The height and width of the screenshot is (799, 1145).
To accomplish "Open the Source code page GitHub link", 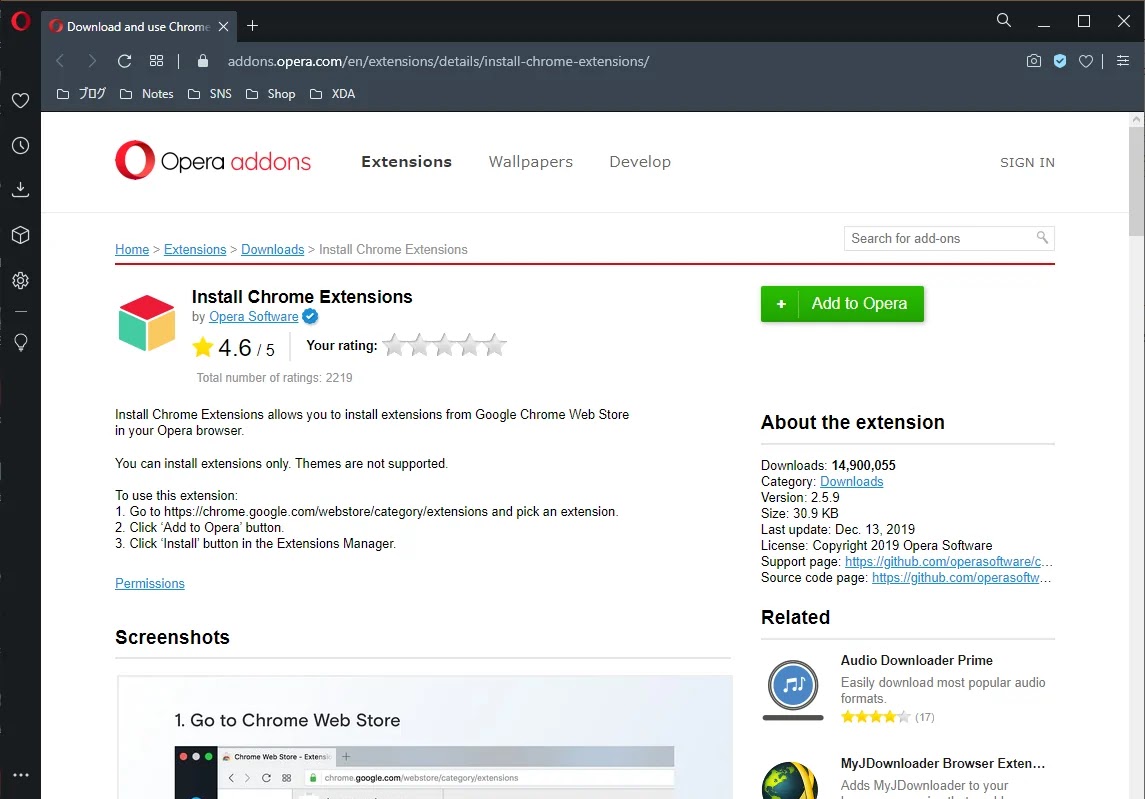I will click(x=962, y=577).
